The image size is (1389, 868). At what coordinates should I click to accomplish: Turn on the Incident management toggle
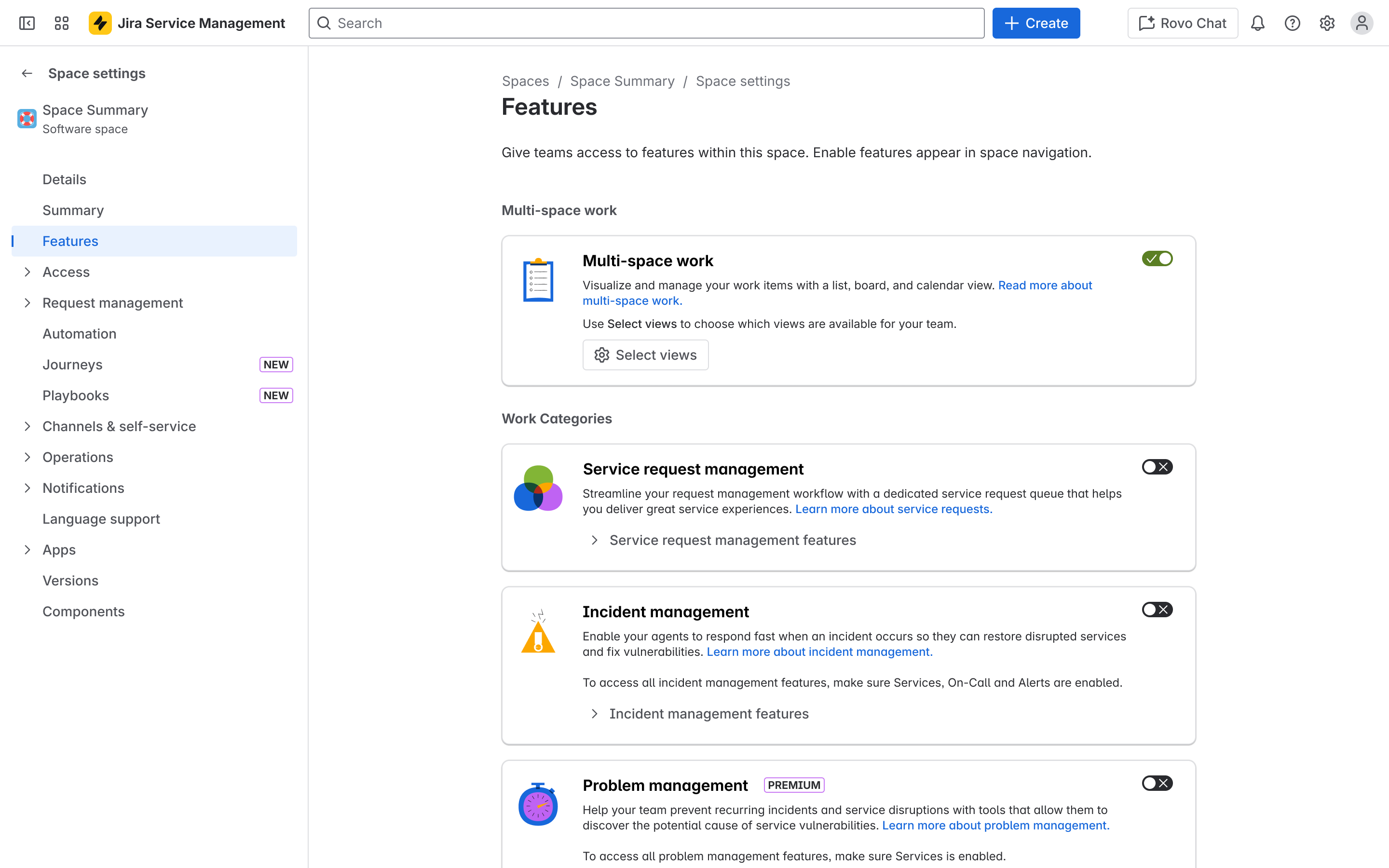click(x=1157, y=610)
